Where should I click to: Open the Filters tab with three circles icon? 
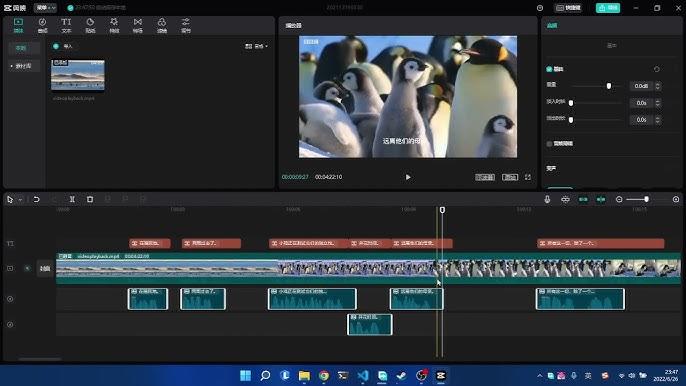click(162, 25)
